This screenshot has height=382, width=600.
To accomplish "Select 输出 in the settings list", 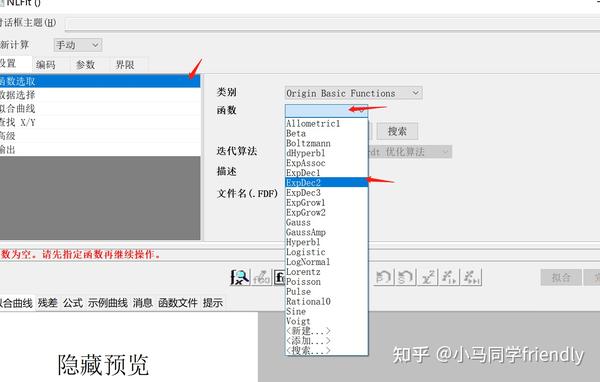I will pos(100,149).
